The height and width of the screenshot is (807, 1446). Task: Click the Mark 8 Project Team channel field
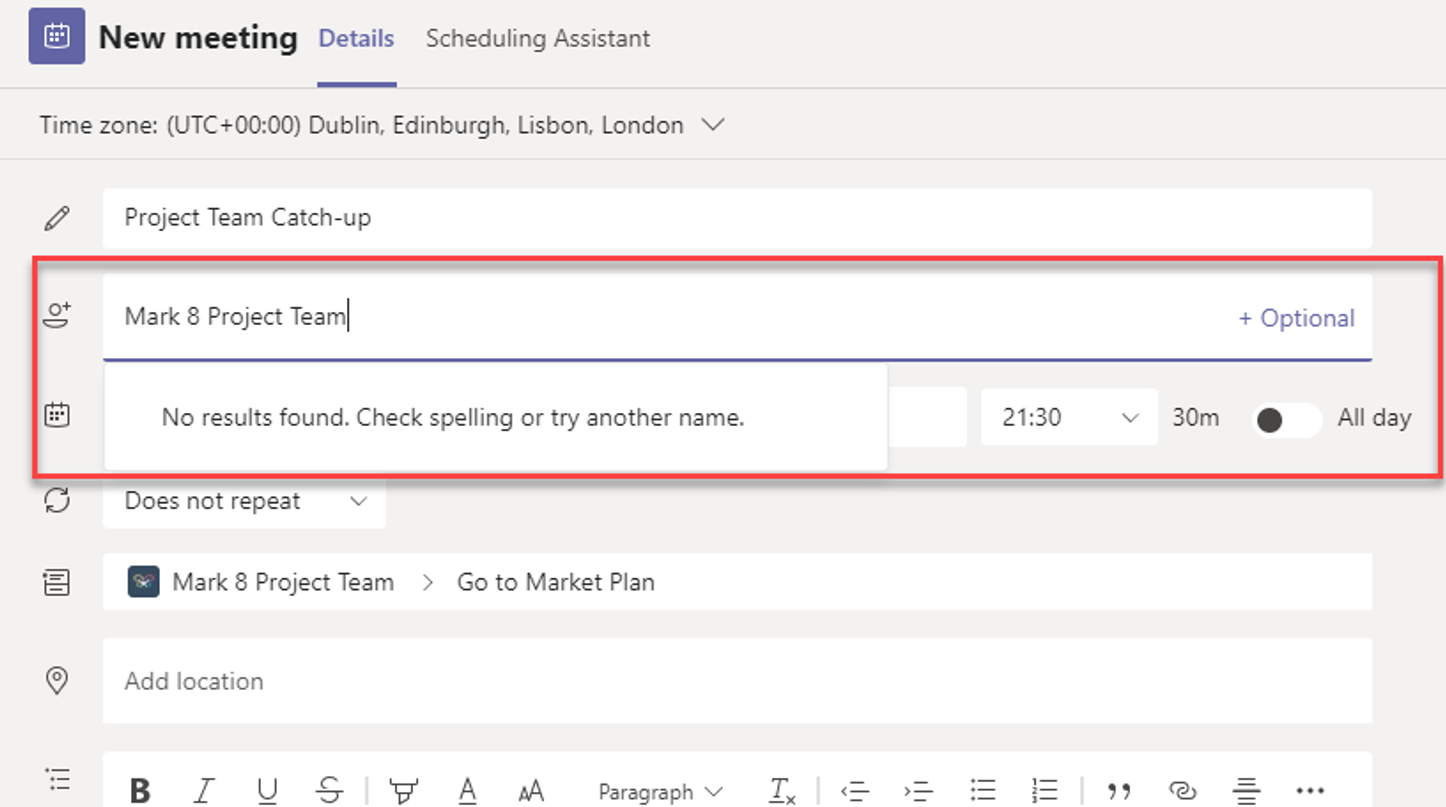(x=737, y=582)
